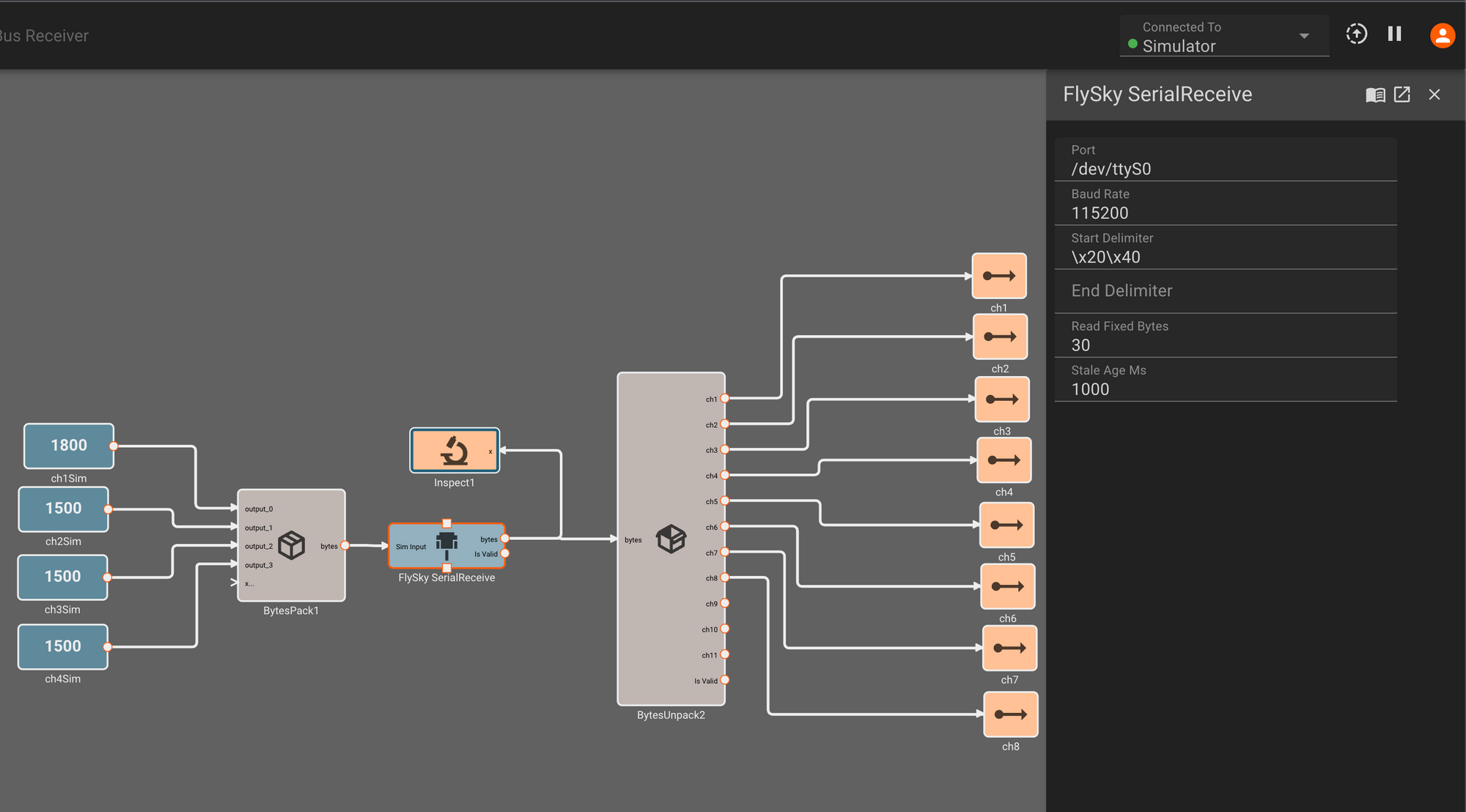Select the BytesUnpack2 open-box icon

tap(671, 539)
